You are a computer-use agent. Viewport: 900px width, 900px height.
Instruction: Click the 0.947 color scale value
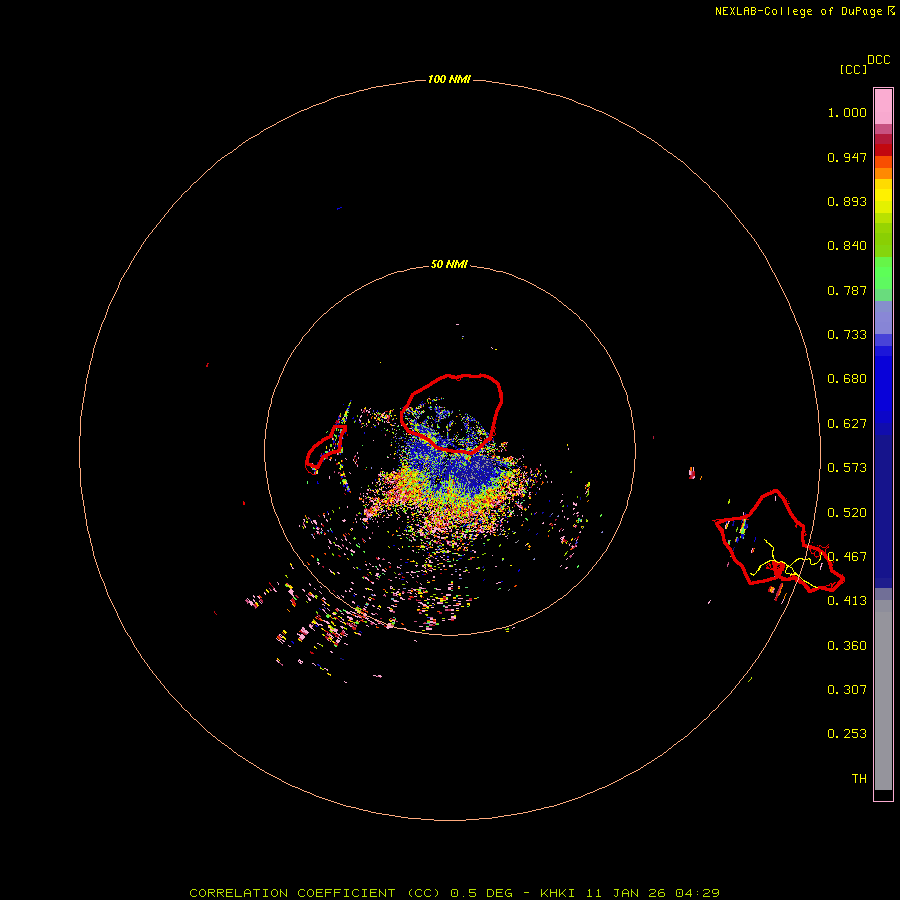click(847, 157)
